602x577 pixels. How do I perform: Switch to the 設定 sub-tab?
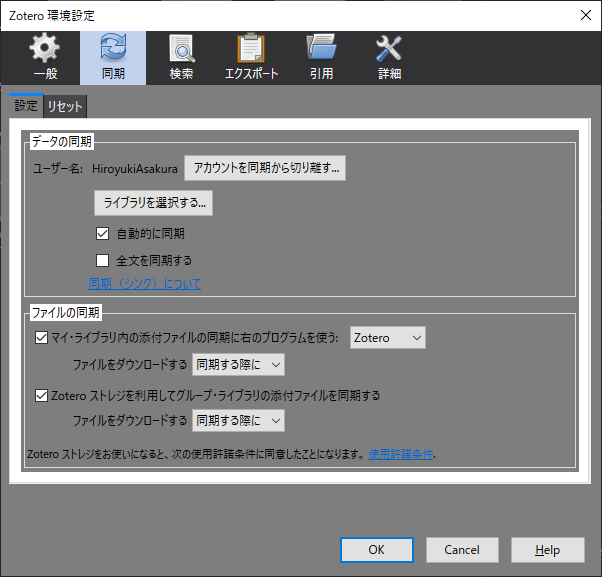pos(26,105)
